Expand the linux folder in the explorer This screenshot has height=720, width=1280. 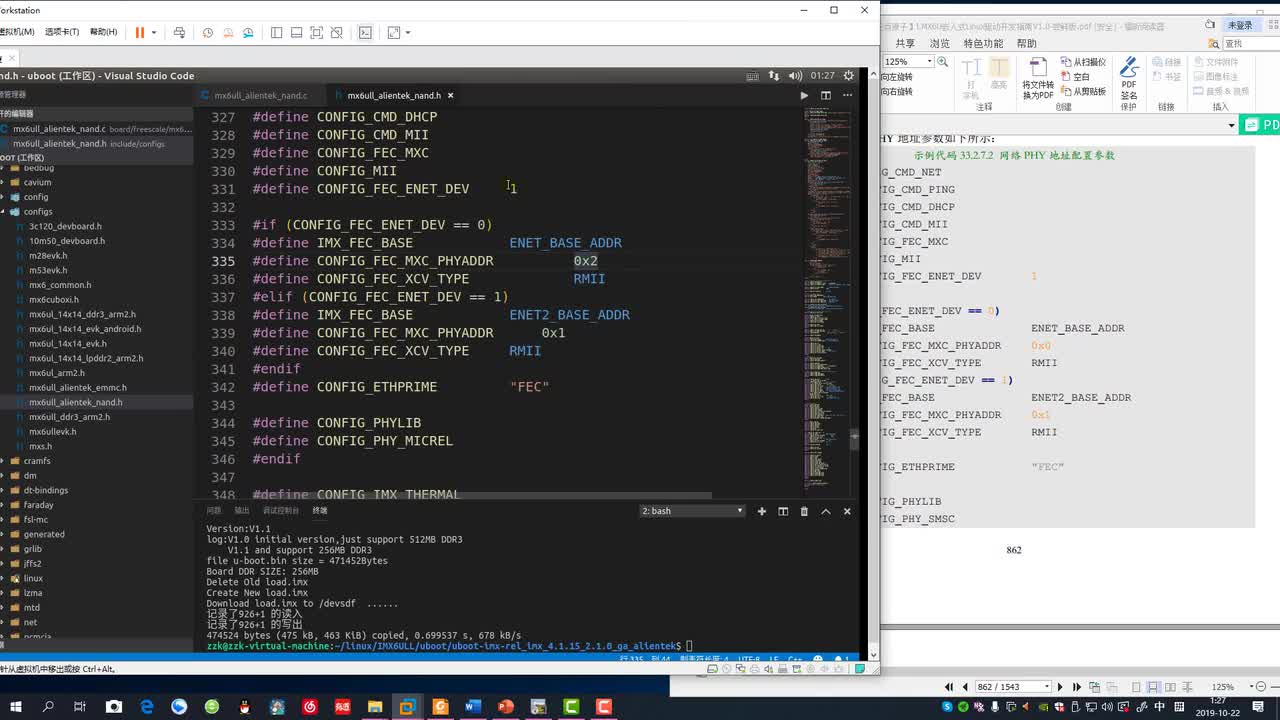pyautogui.click(x=33, y=578)
